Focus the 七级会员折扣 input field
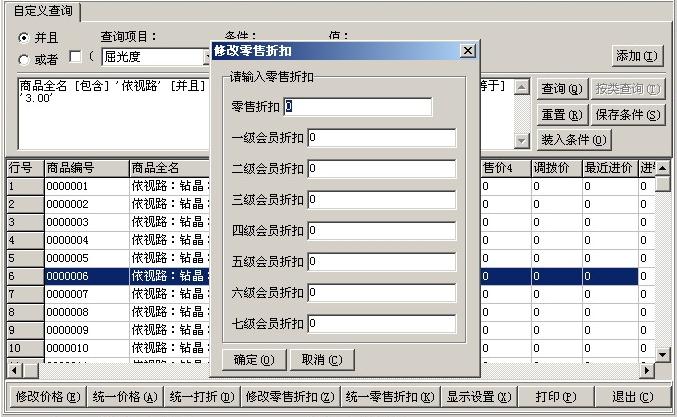 [x=381, y=324]
